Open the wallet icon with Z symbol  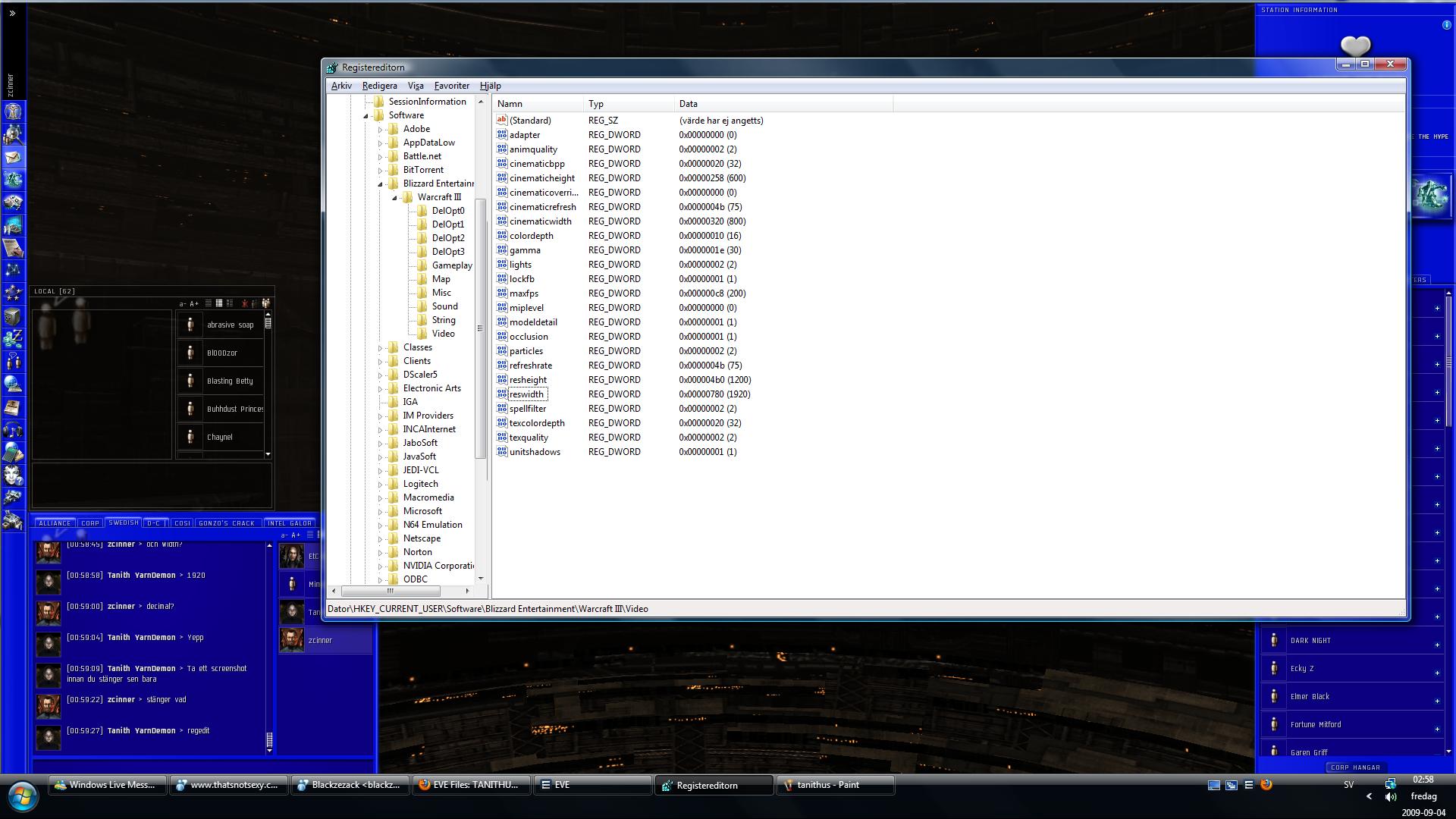point(13,338)
